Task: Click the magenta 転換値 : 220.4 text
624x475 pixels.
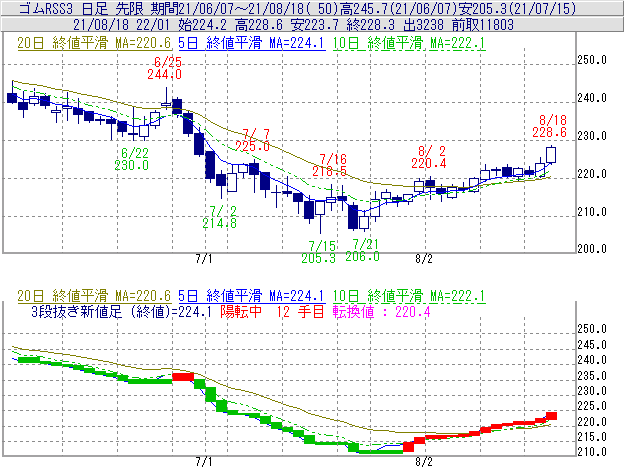Action: coord(382,311)
